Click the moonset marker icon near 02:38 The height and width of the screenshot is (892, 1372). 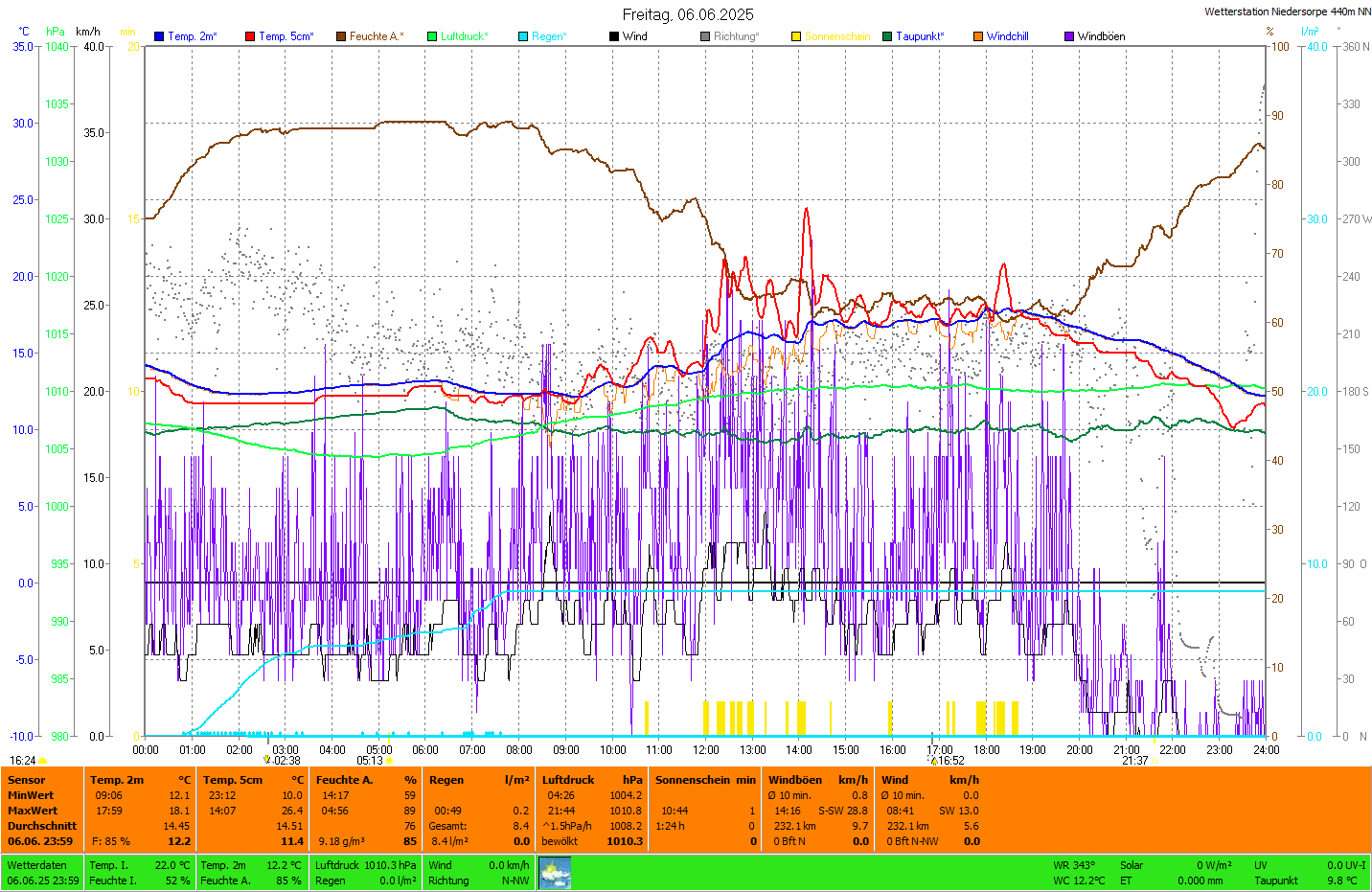pyautogui.click(x=267, y=760)
